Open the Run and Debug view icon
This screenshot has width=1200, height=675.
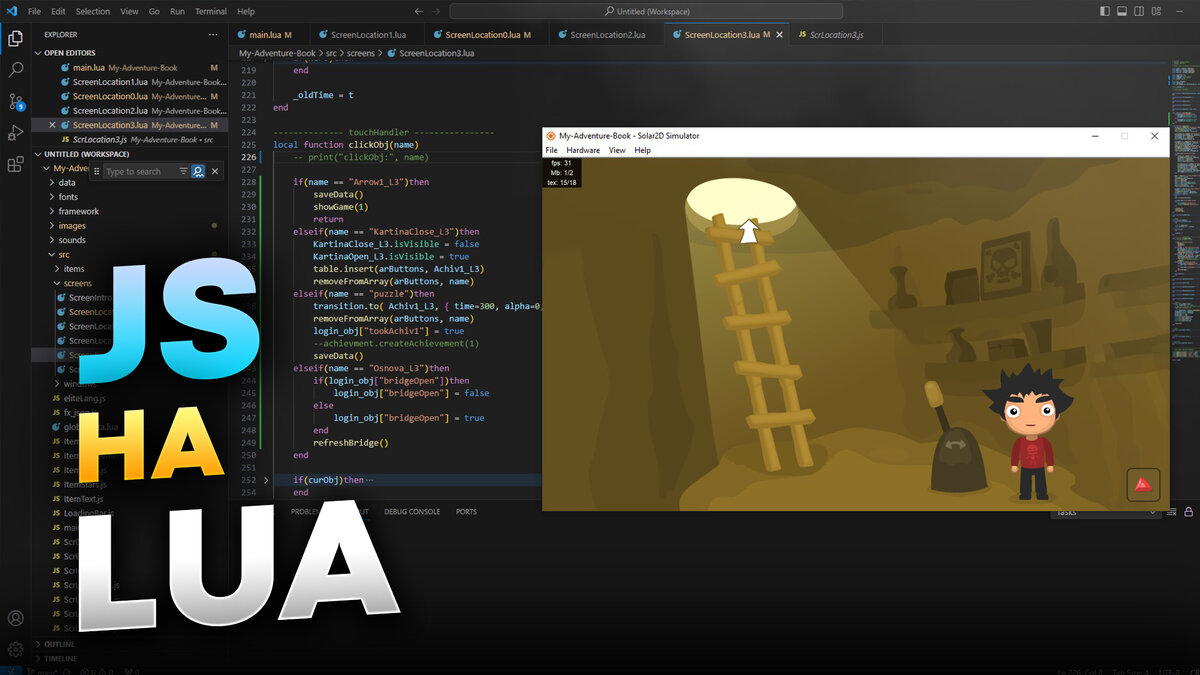(16, 132)
